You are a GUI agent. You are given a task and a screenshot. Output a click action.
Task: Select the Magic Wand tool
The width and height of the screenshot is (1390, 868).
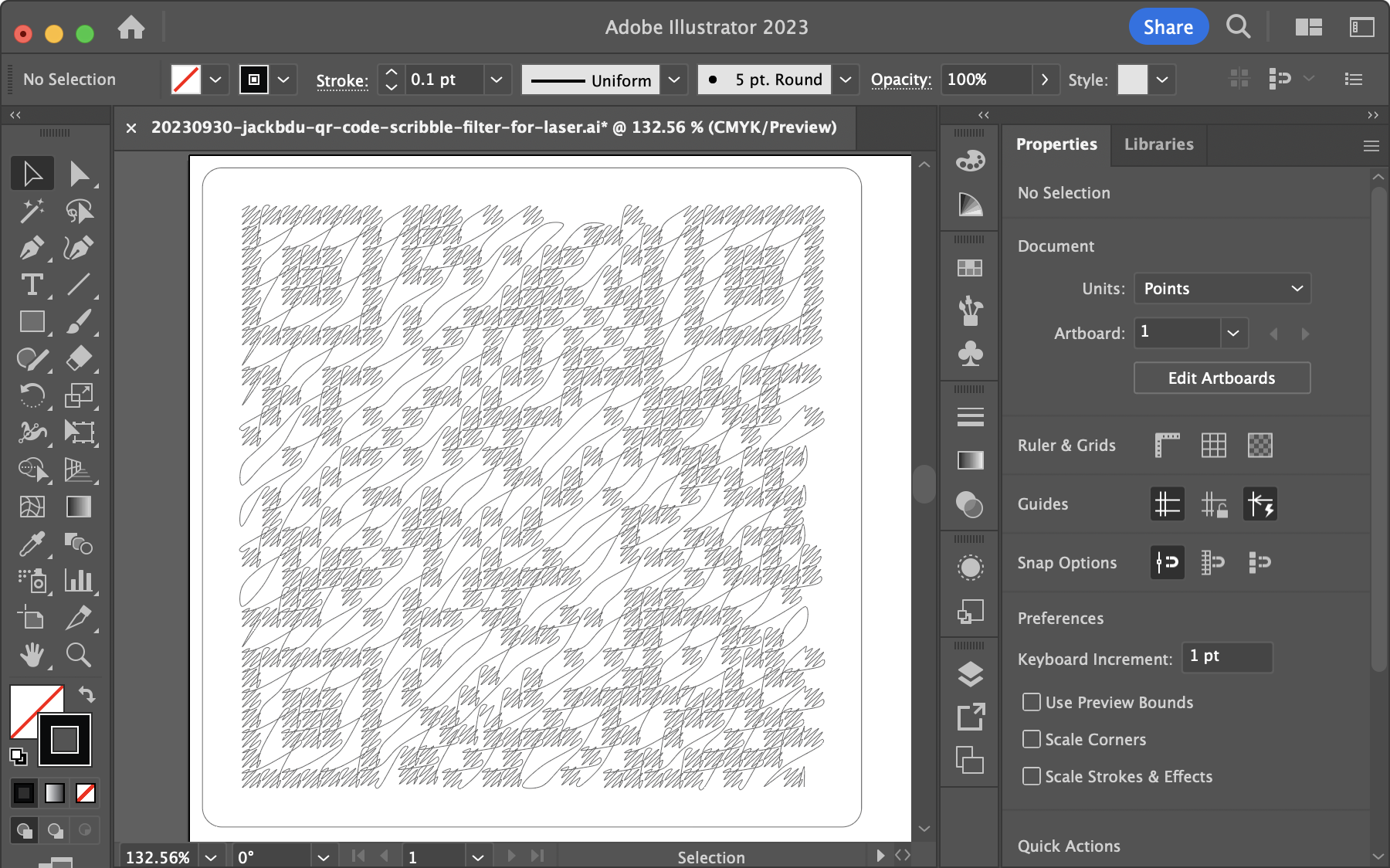(x=32, y=211)
